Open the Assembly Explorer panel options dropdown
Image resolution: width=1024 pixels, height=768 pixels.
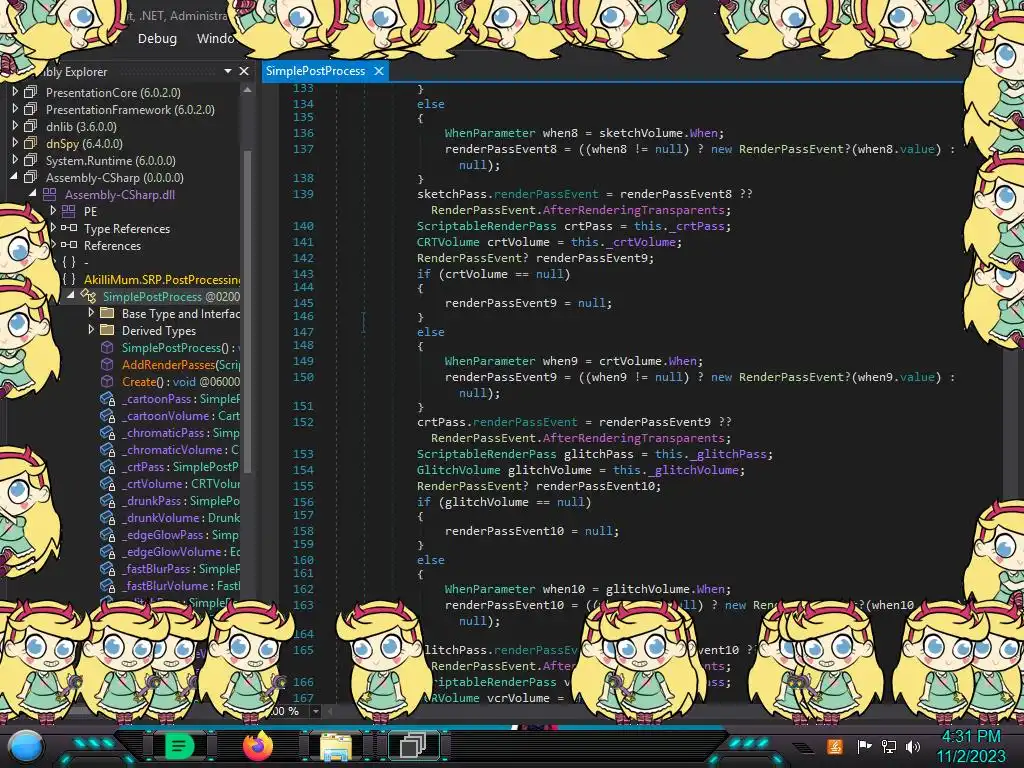pos(228,71)
